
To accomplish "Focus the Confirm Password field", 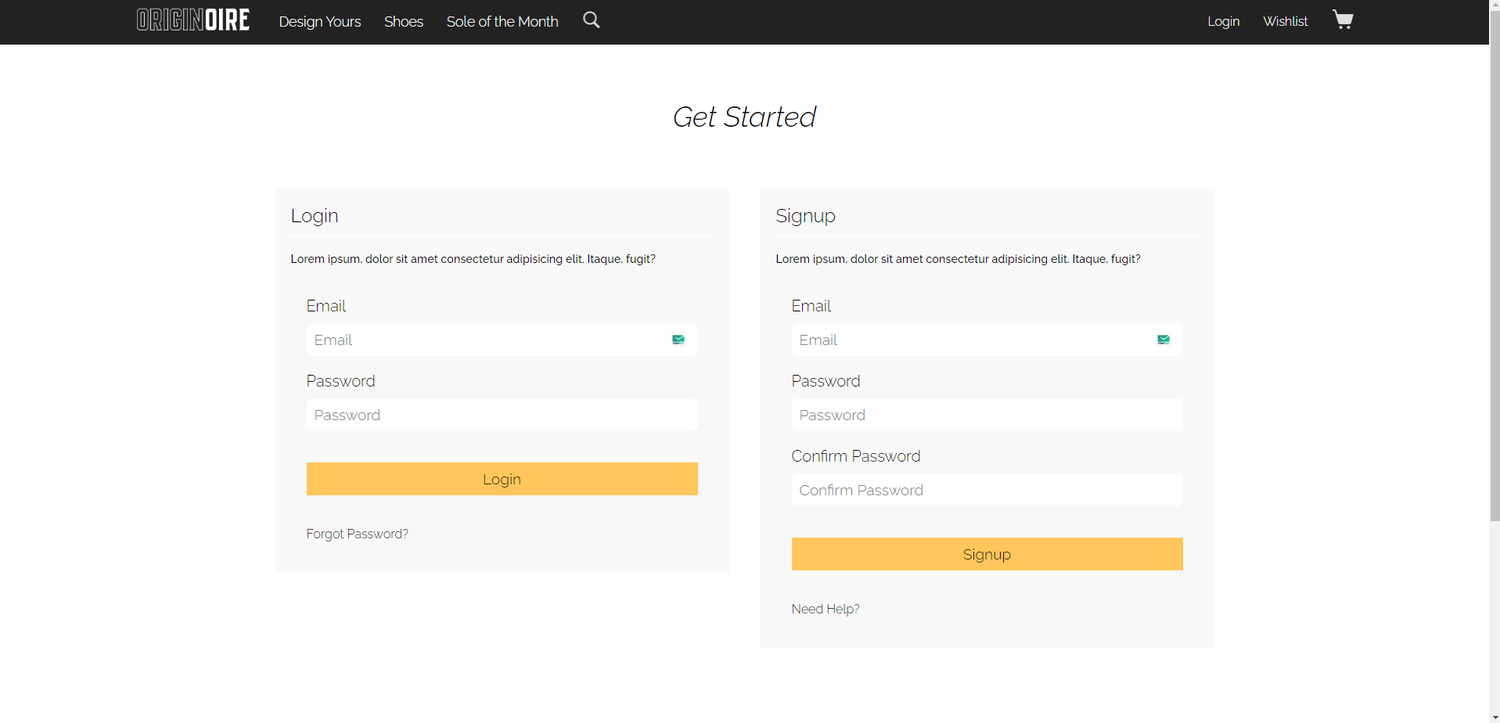I will [987, 490].
